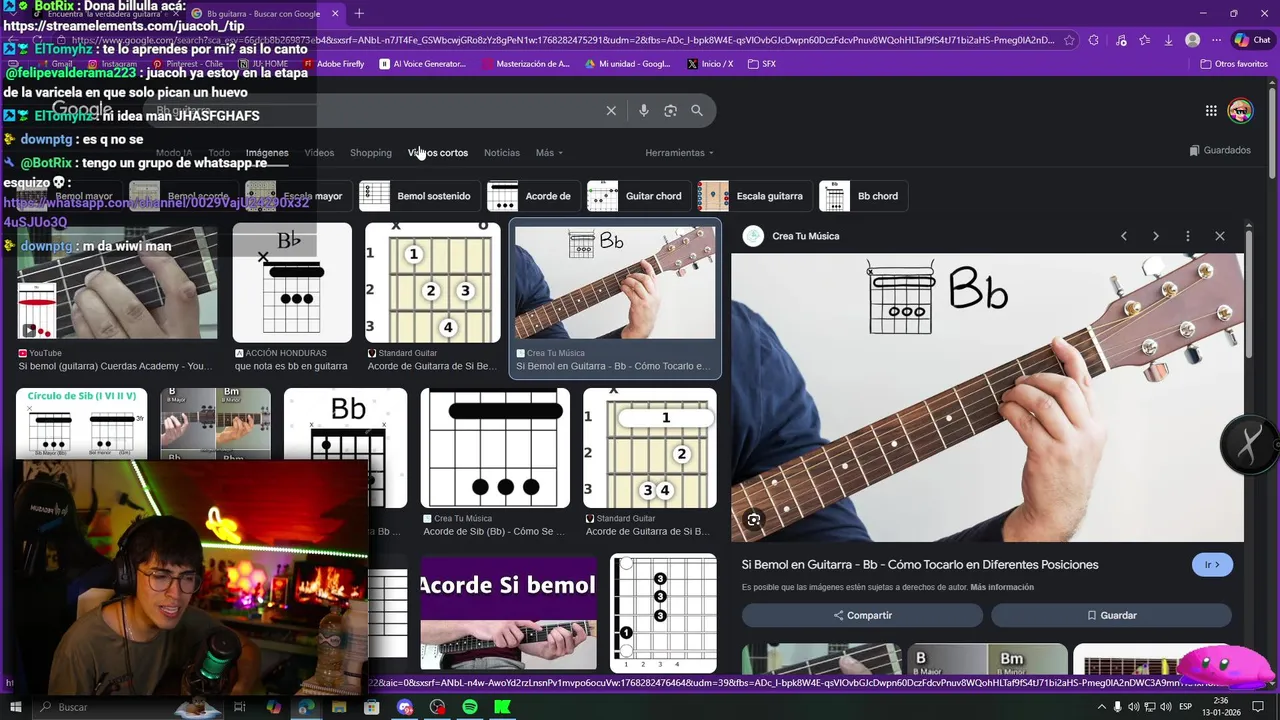
Task: Show previous image in the preview panel
Action: coord(1124,236)
